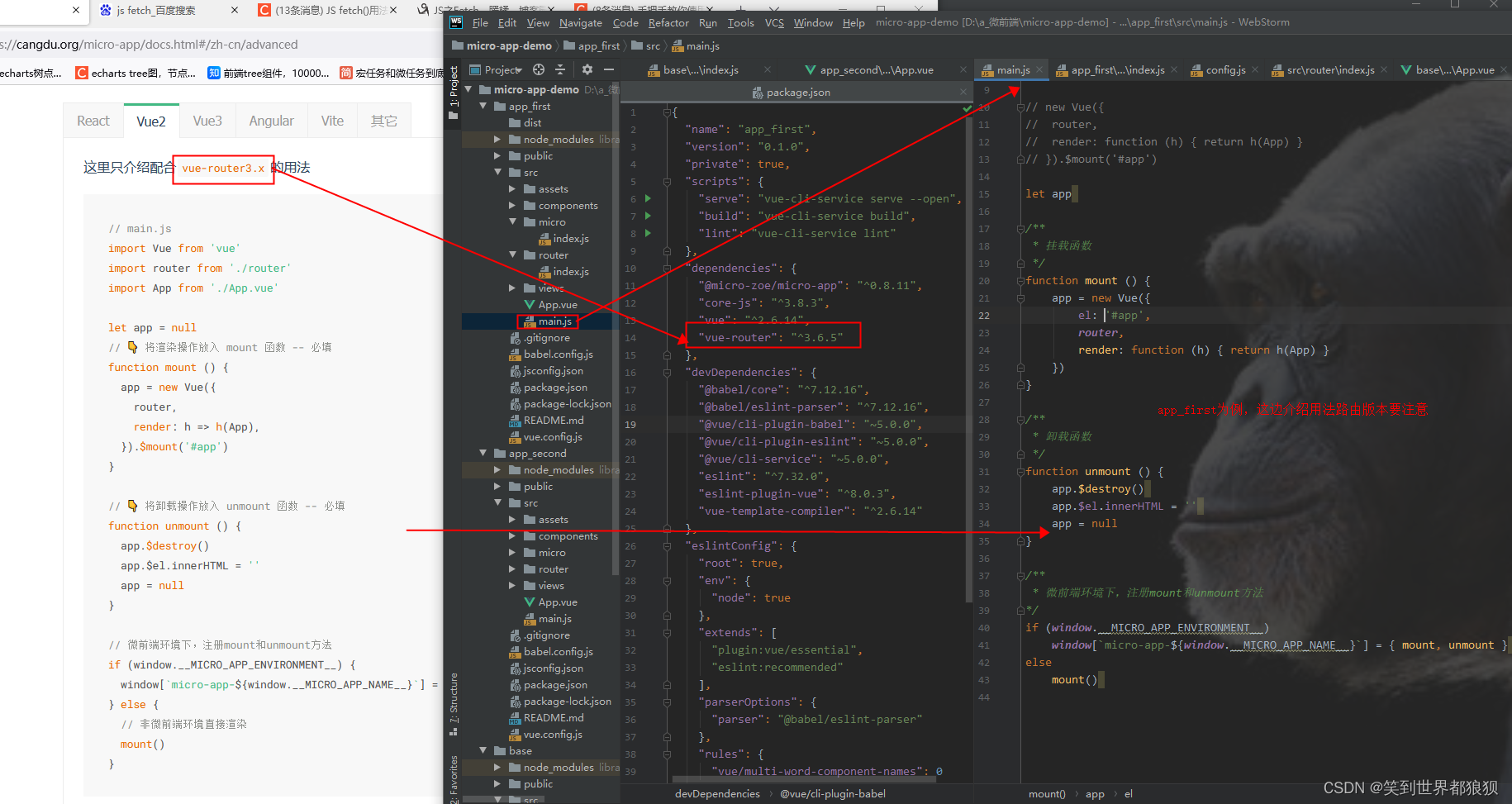This screenshot has height=804, width=1512.
Task: Close the app_second\...\App.vue editor tab
Action: click(x=963, y=70)
